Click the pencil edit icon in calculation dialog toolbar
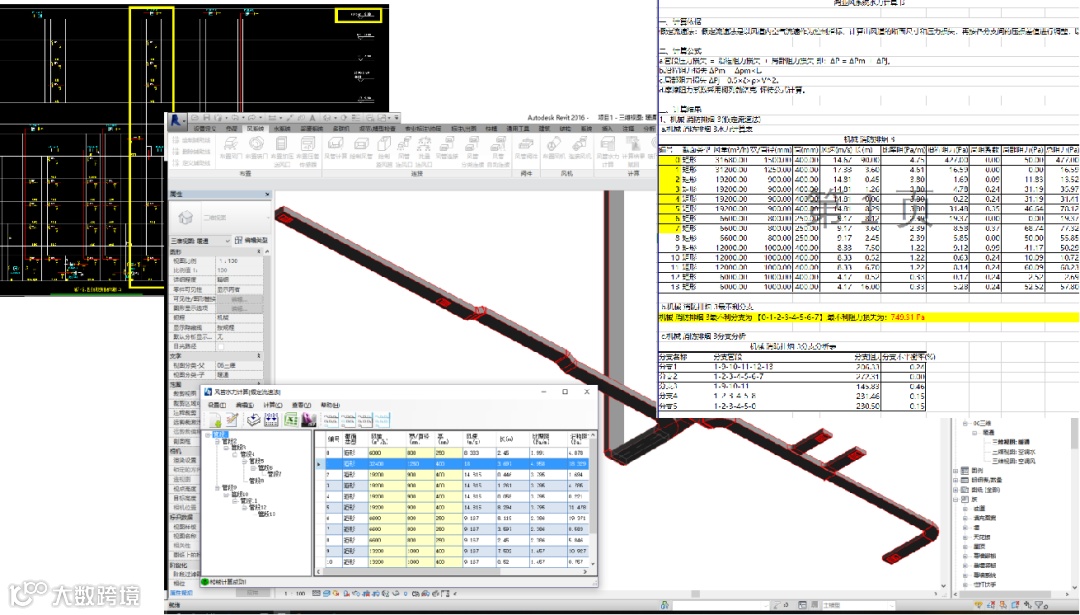1080x615 pixels. click(x=231, y=419)
